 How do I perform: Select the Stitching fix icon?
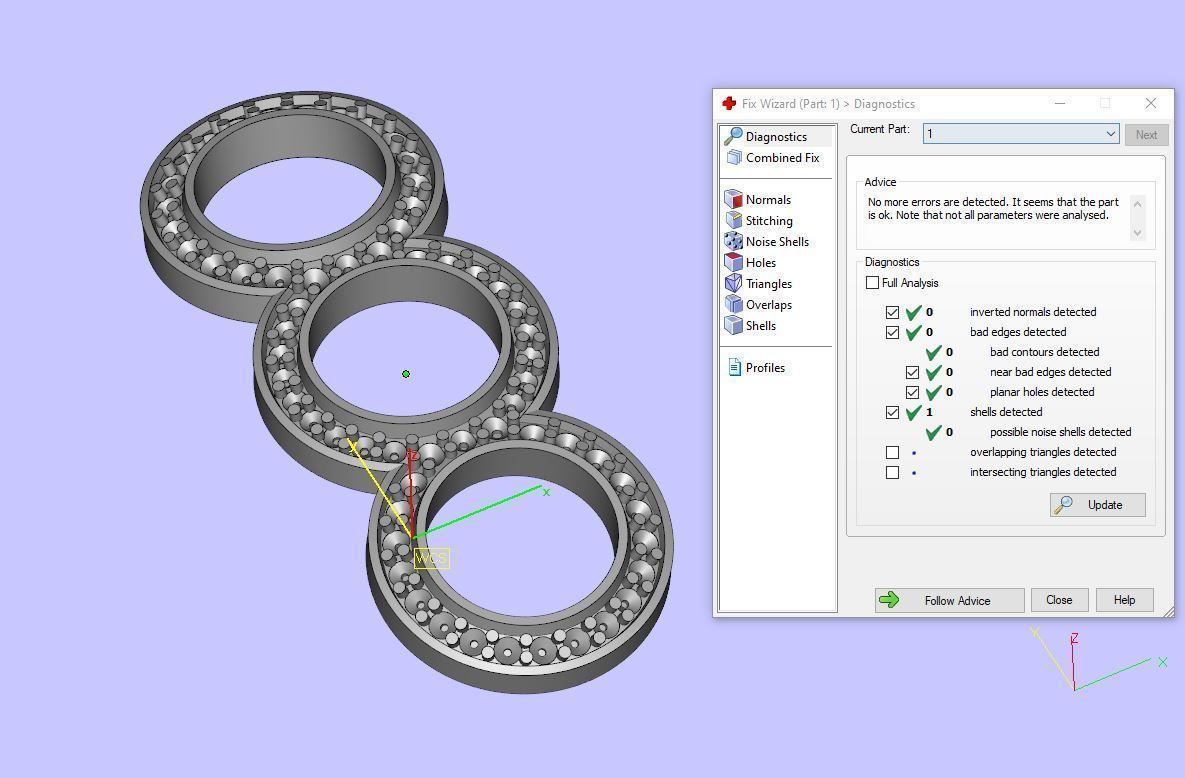point(733,220)
